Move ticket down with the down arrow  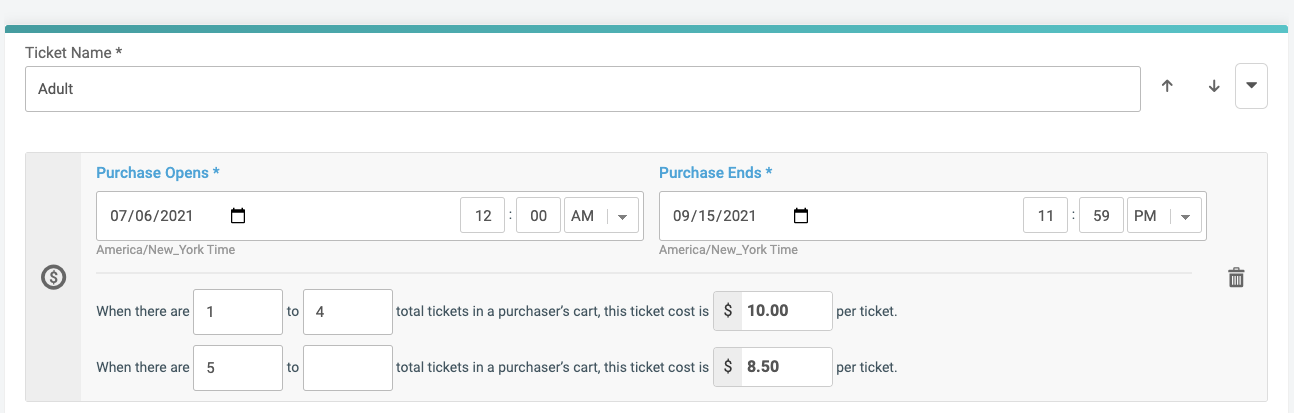pyautogui.click(x=1214, y=87)
